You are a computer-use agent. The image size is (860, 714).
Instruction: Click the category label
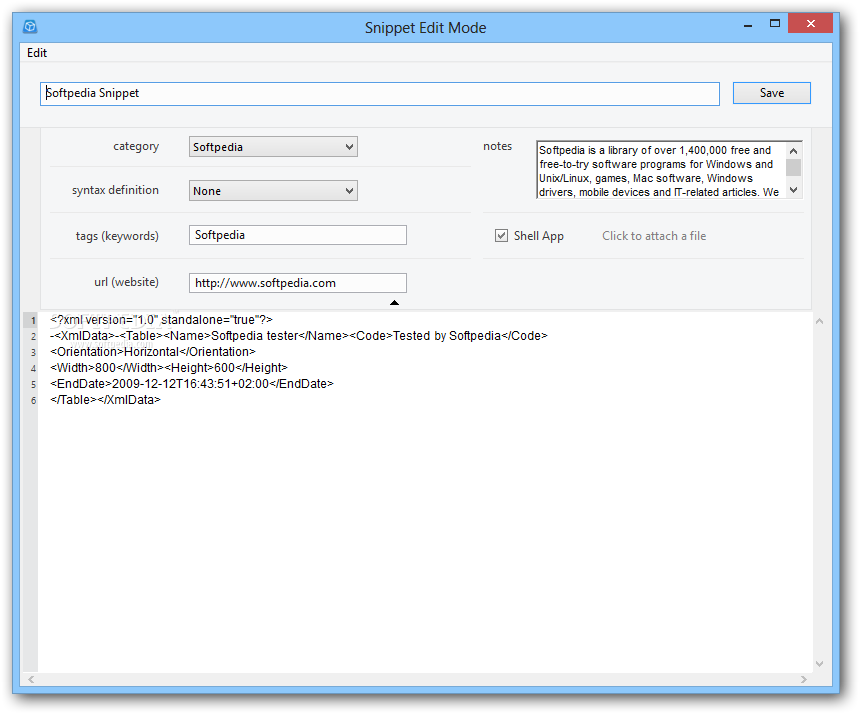tap(136, 146)
